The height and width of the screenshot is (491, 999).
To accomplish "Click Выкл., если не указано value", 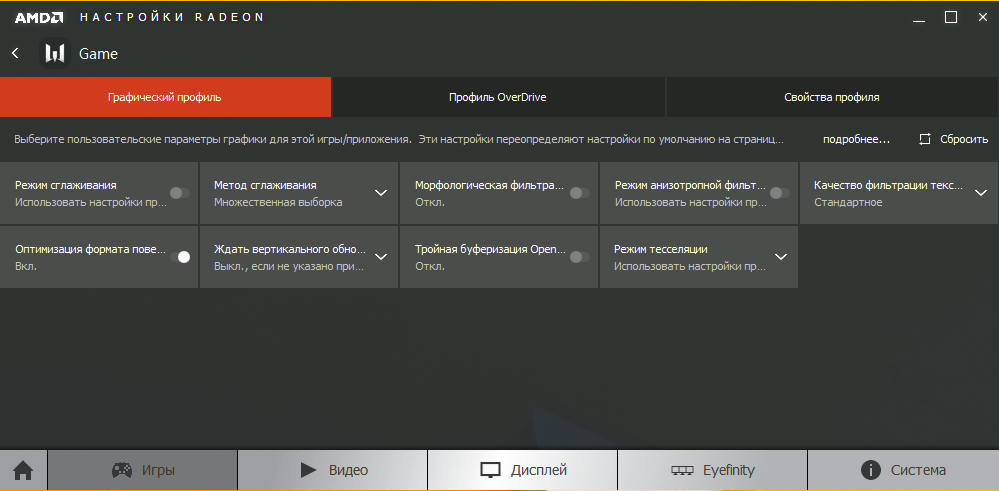I will click(289, 266).
